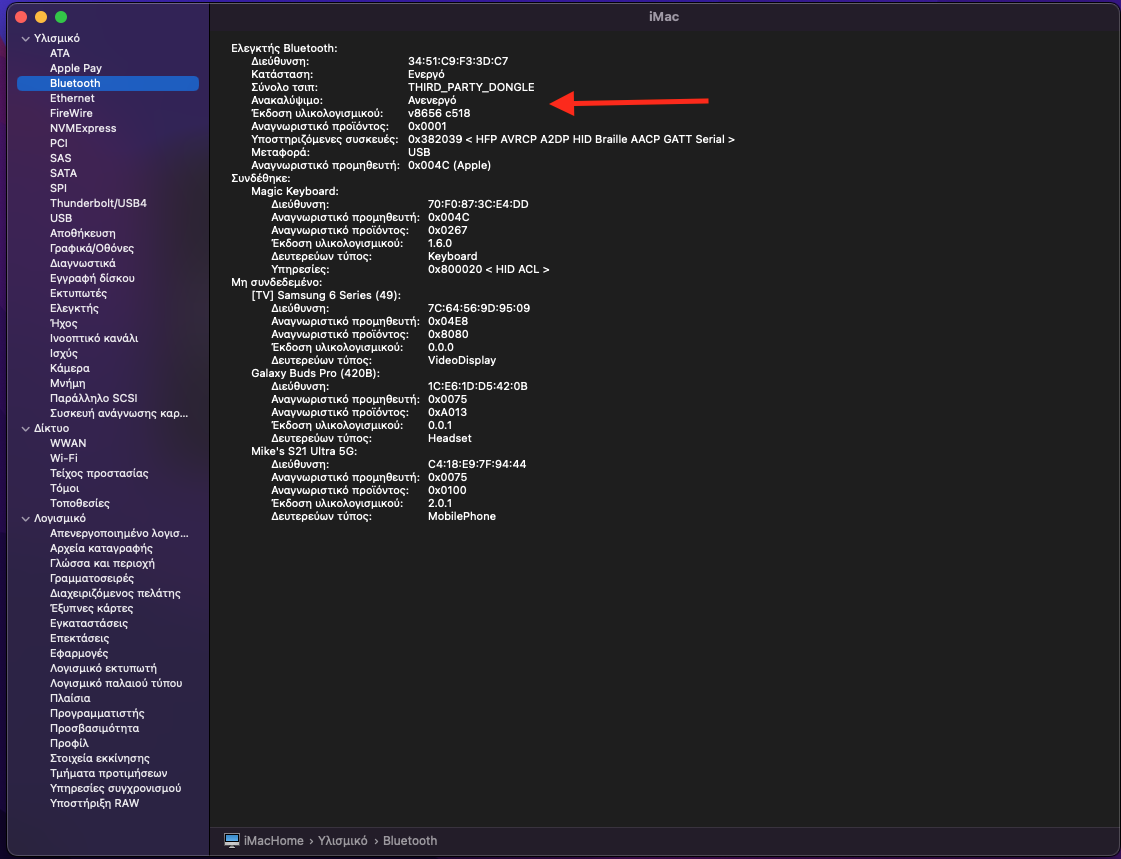Image resolution: width=1121 pixels, height=859 pixels.
Task: Select Στοιχεία εκκίνησης entry
Action: (x=100, y=759)
